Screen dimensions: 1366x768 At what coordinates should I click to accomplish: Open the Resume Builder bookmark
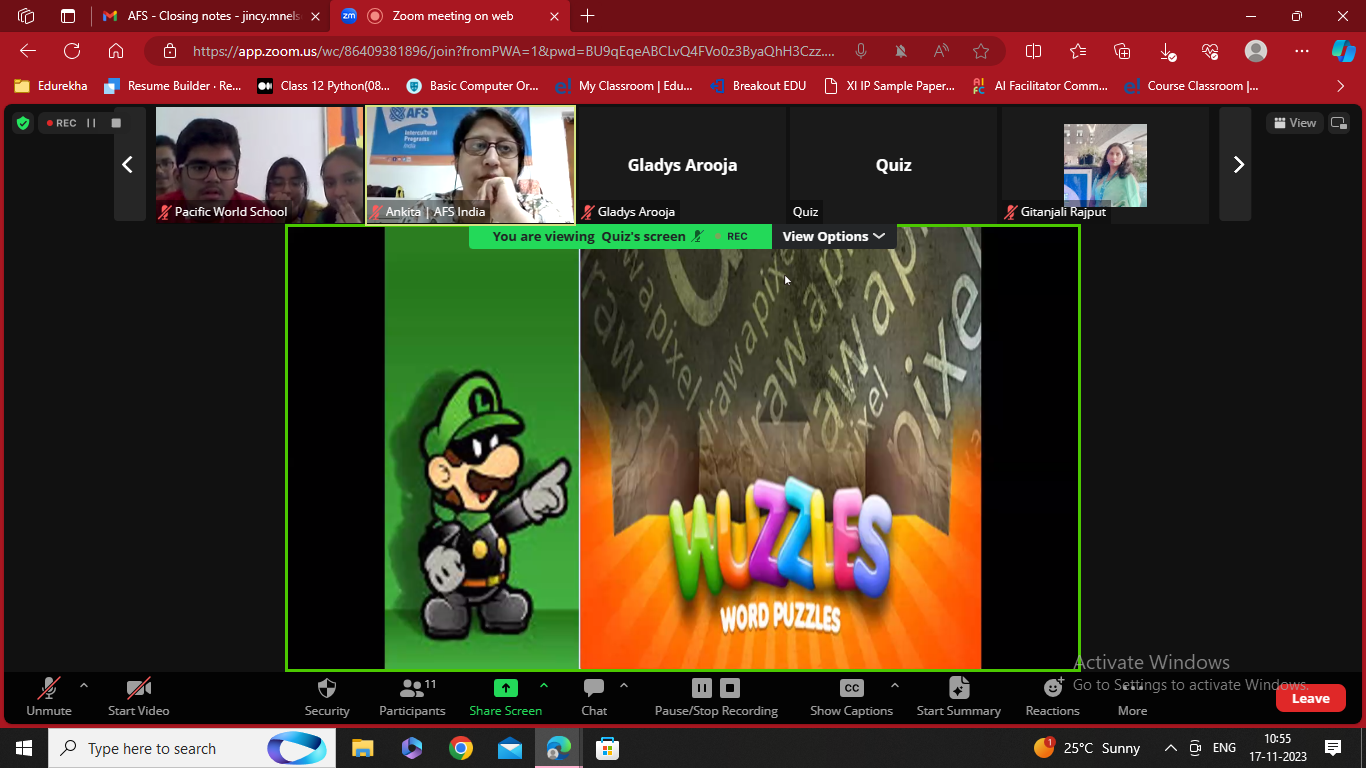click(x=173, y=86)
